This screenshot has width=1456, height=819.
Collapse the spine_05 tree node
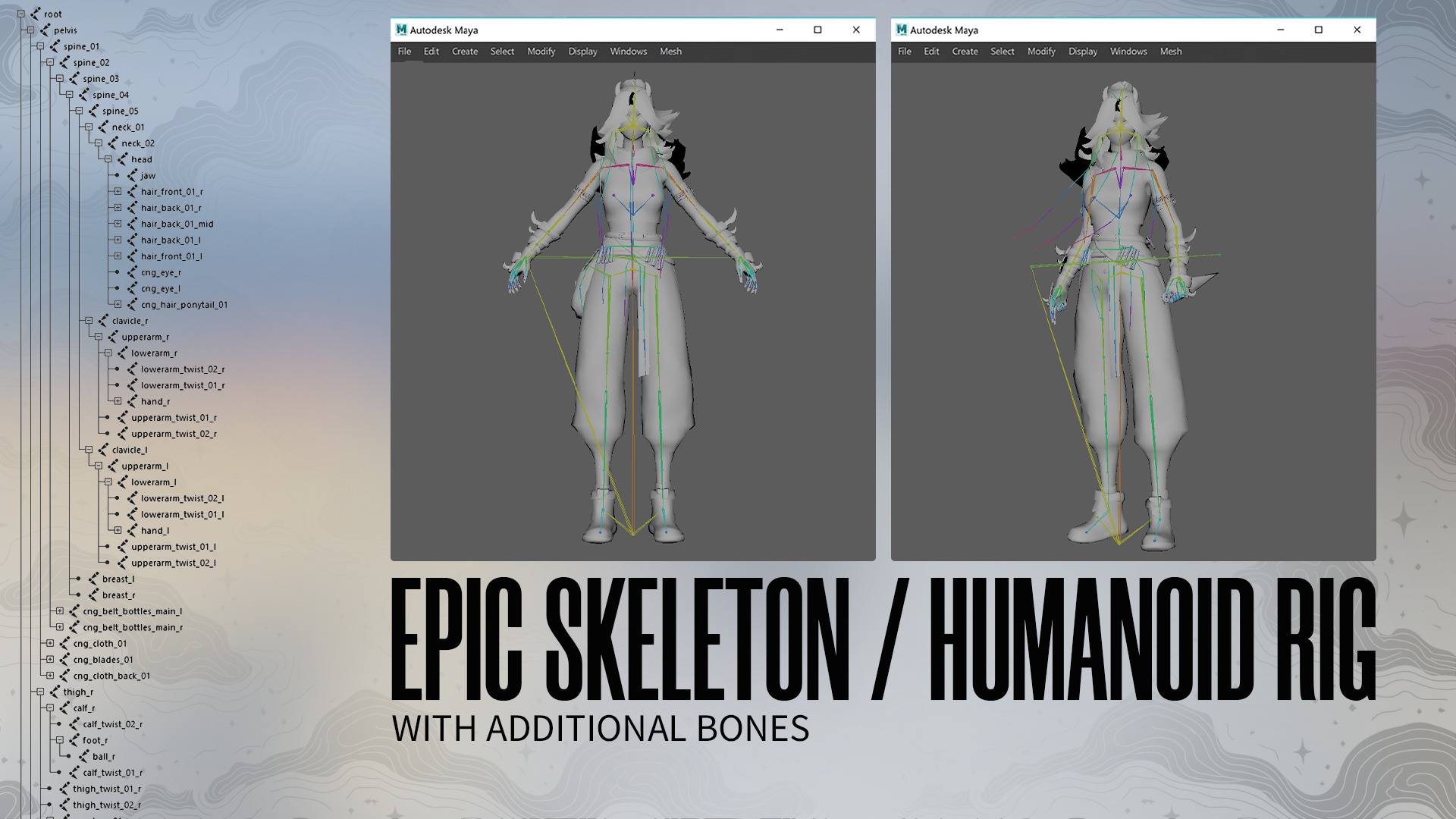point(79,111)
